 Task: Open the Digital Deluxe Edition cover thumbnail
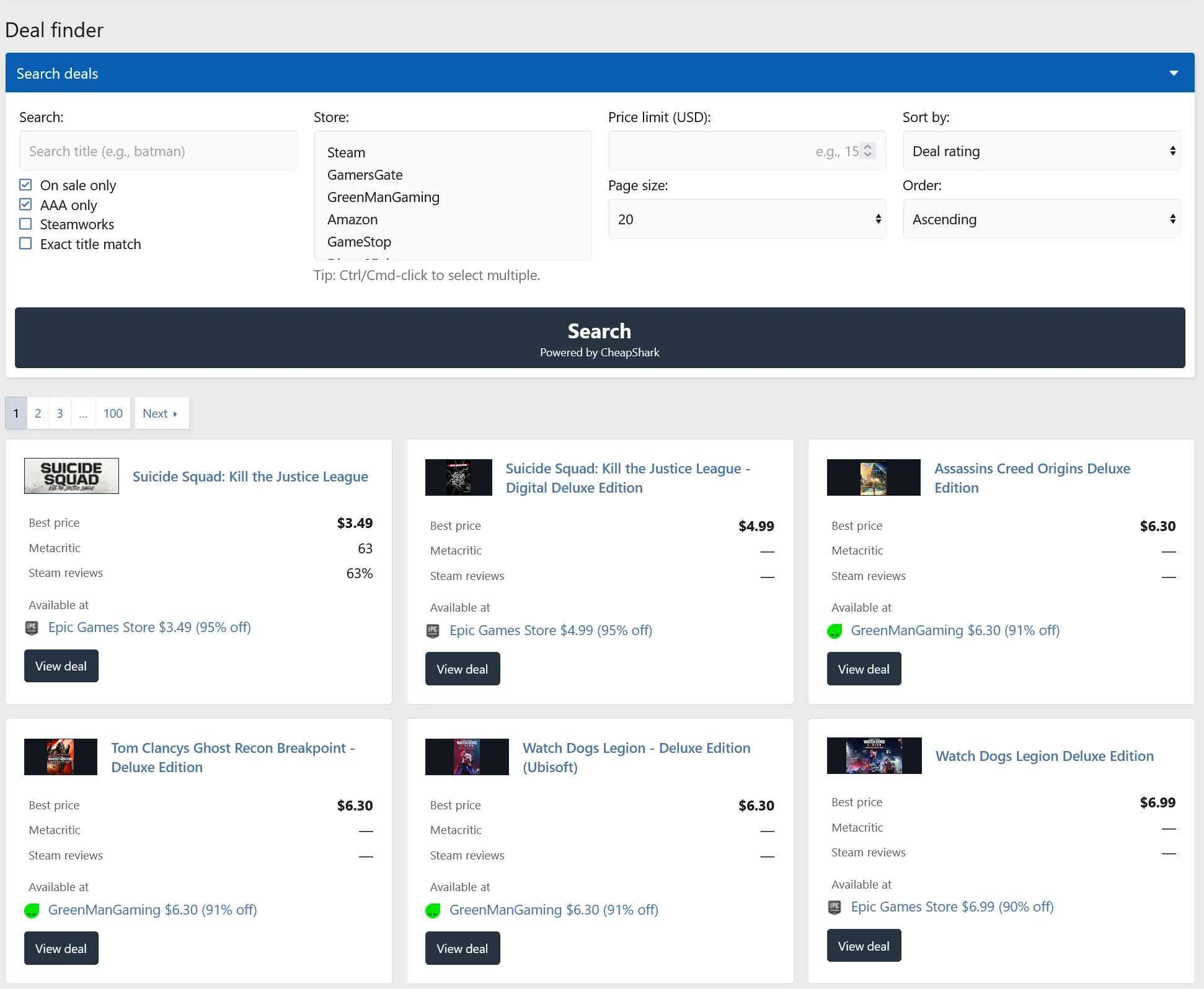click(459, 477)
